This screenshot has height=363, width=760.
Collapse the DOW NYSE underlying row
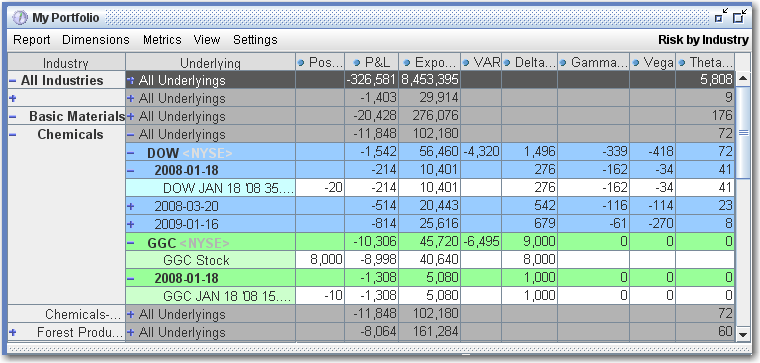131,153
